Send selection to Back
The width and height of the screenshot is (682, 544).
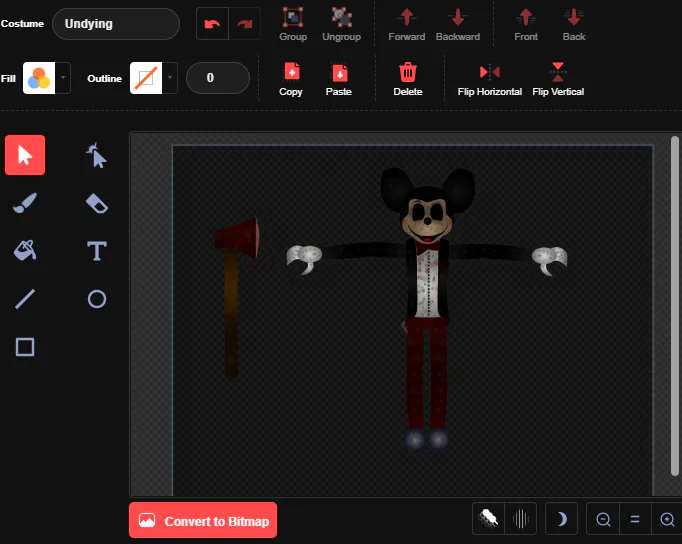tap(574, 24)
